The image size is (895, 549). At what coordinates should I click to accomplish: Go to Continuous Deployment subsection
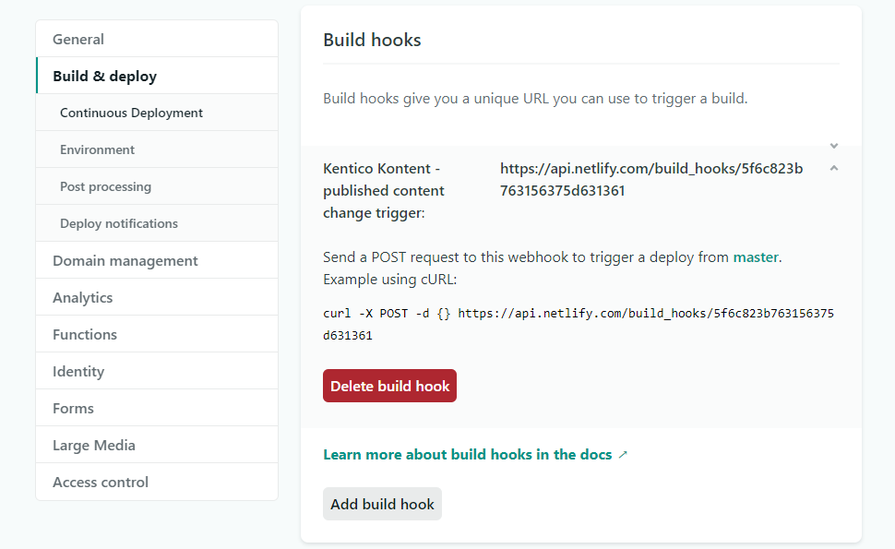point(131,114)
